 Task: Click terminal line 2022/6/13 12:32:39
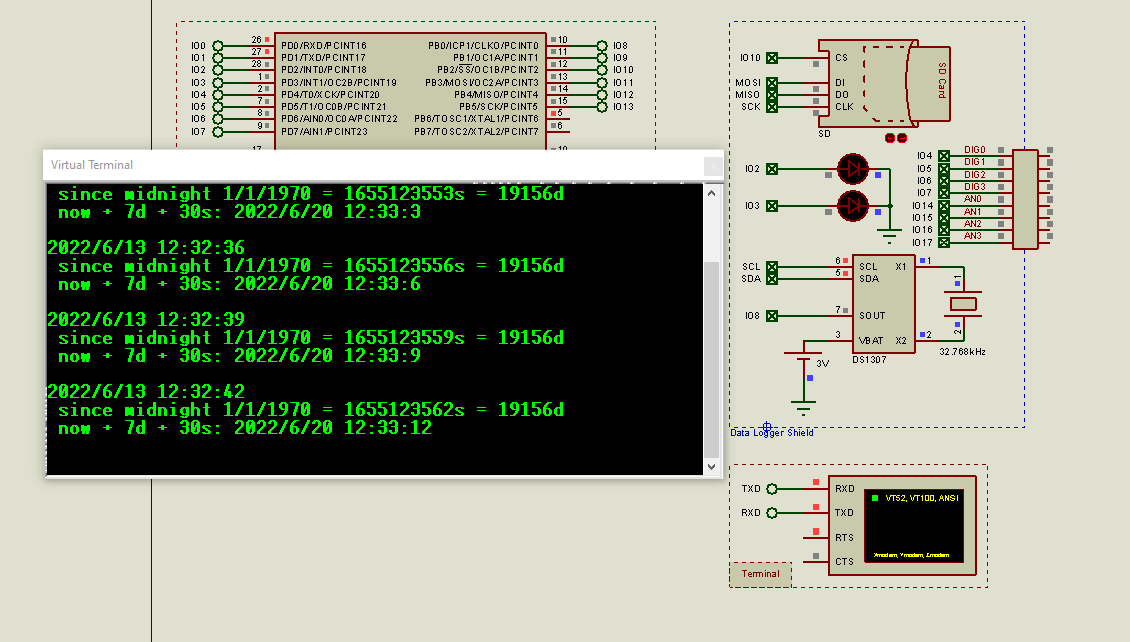pos(146,320)
